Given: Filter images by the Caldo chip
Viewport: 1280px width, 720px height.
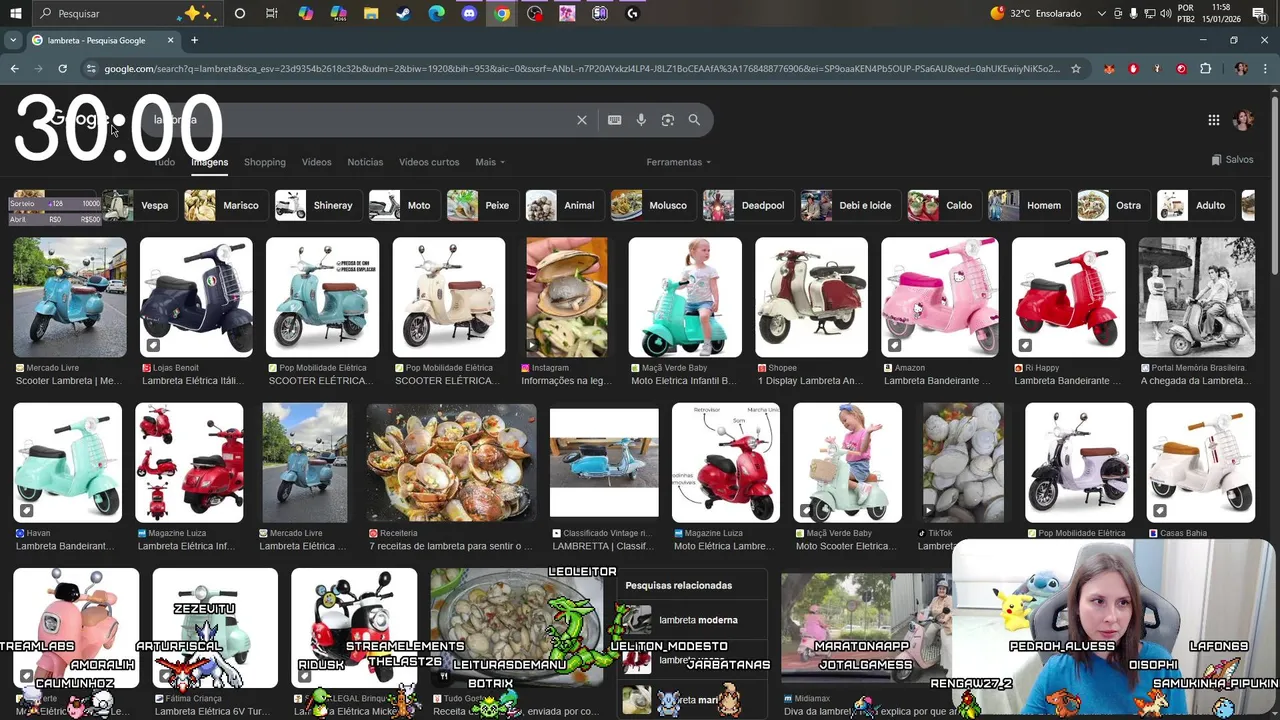Looking at the screenshot, I should click(943, 205).
